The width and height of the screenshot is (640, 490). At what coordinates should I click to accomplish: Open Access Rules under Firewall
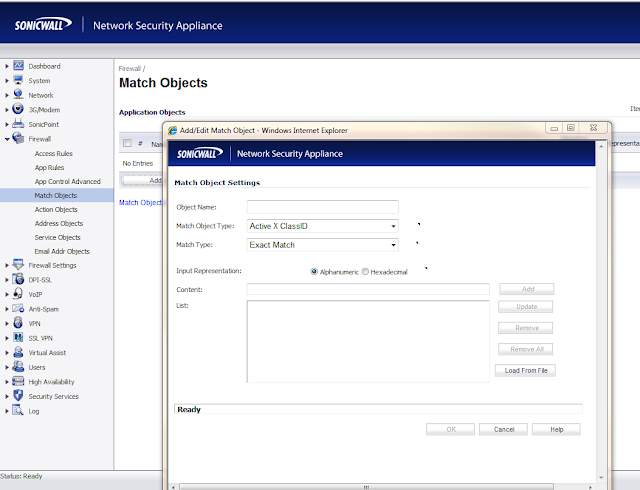[53, 154]
